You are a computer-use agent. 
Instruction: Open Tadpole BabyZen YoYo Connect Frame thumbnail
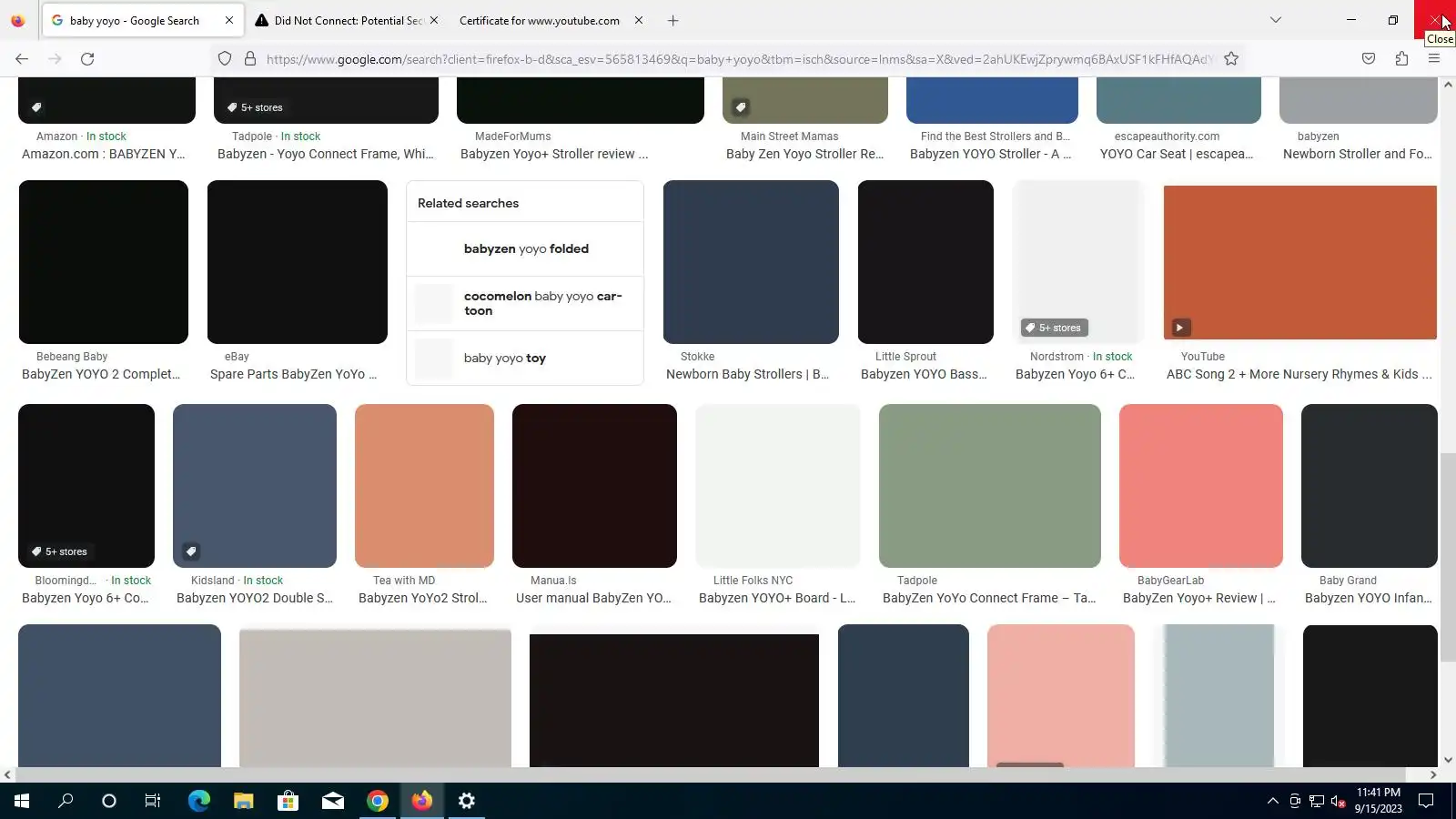coord(990,486)
